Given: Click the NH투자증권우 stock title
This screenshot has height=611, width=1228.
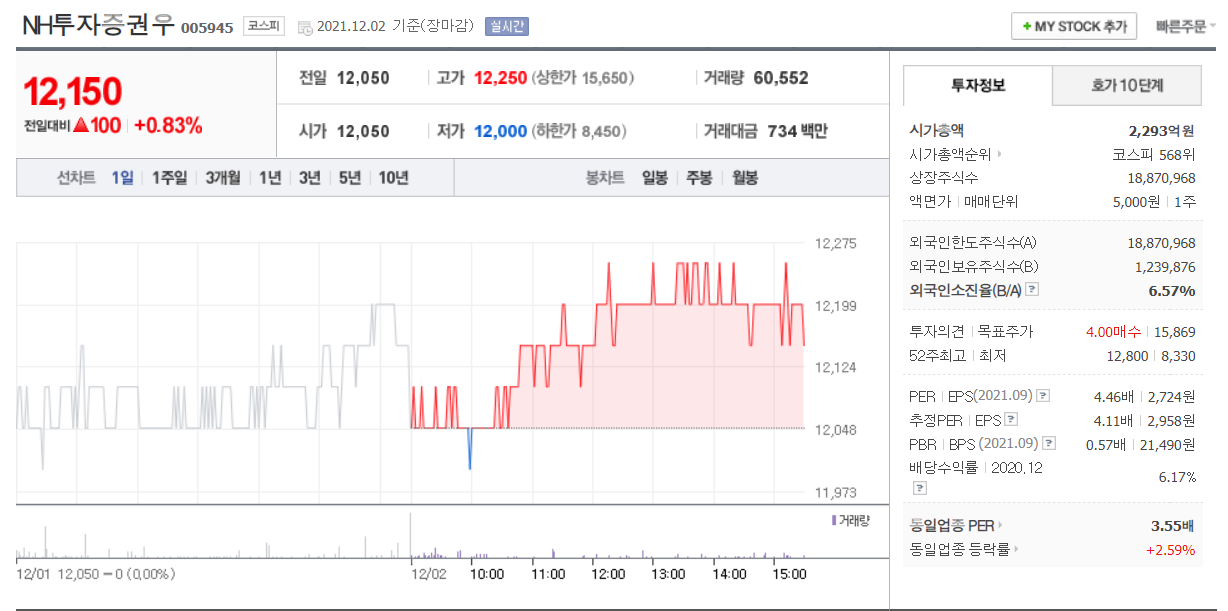Looking at the screenshot, I should pyautogui.click(x=98, y=26).
